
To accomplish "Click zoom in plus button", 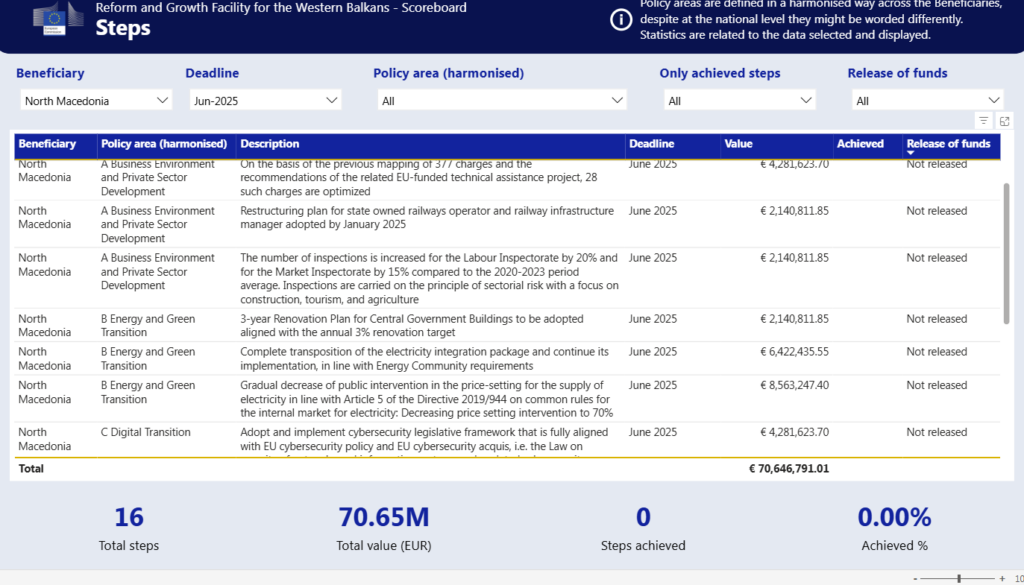I will pyautogui.click(x=1002, y=578).
